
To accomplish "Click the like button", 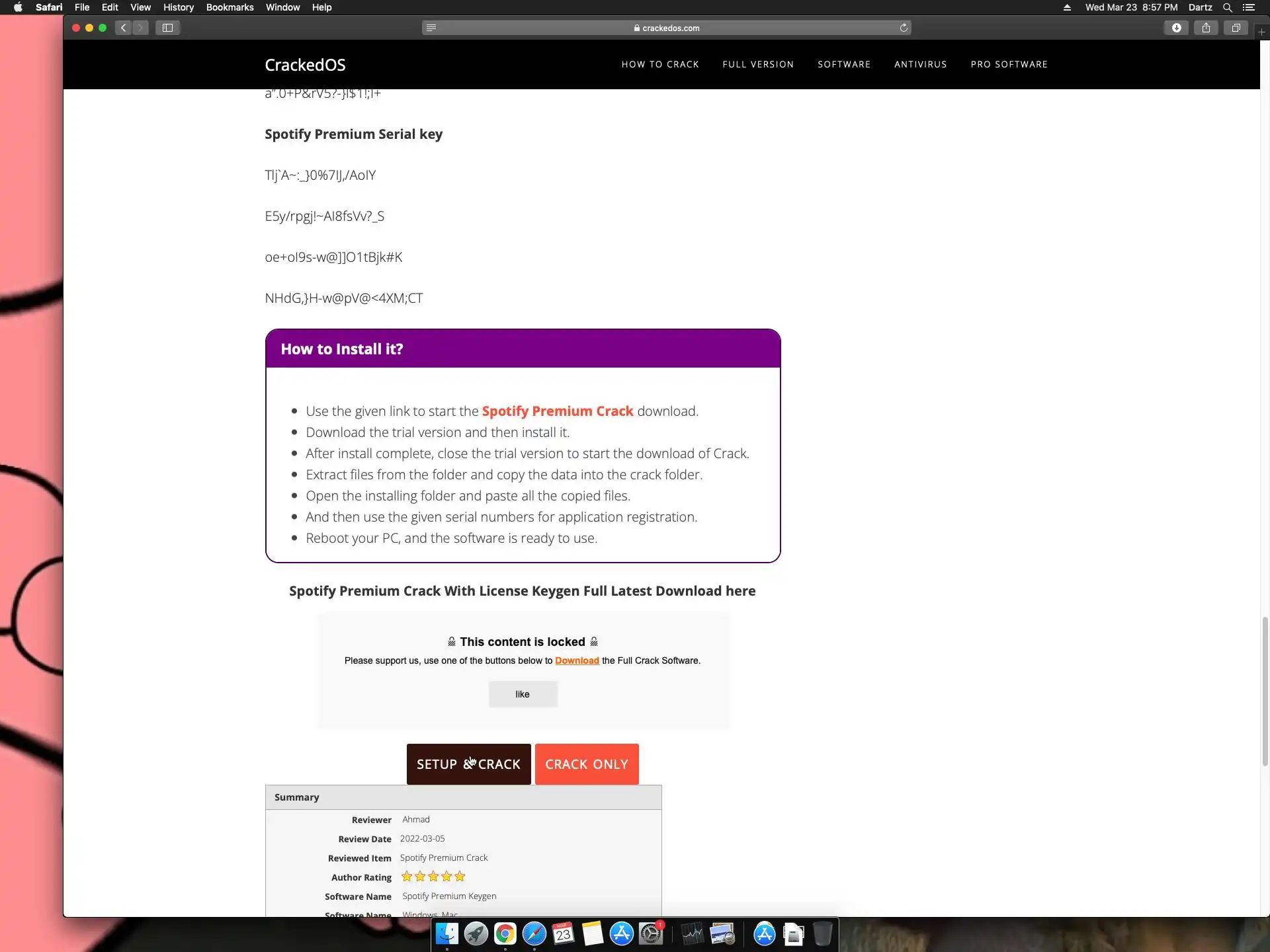I will click(x=523, y=694).
